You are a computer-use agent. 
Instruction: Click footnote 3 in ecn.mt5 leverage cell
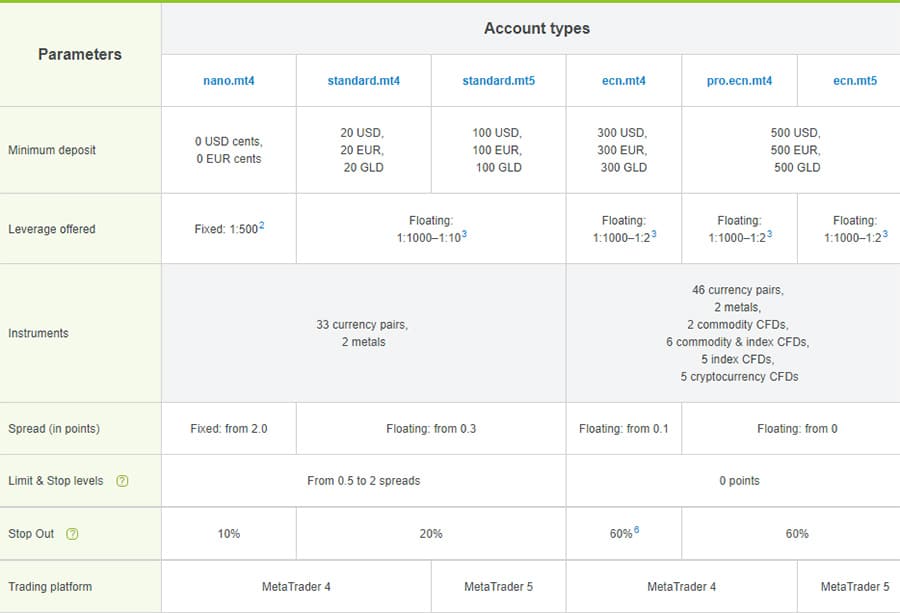click(x=885, y=235)
